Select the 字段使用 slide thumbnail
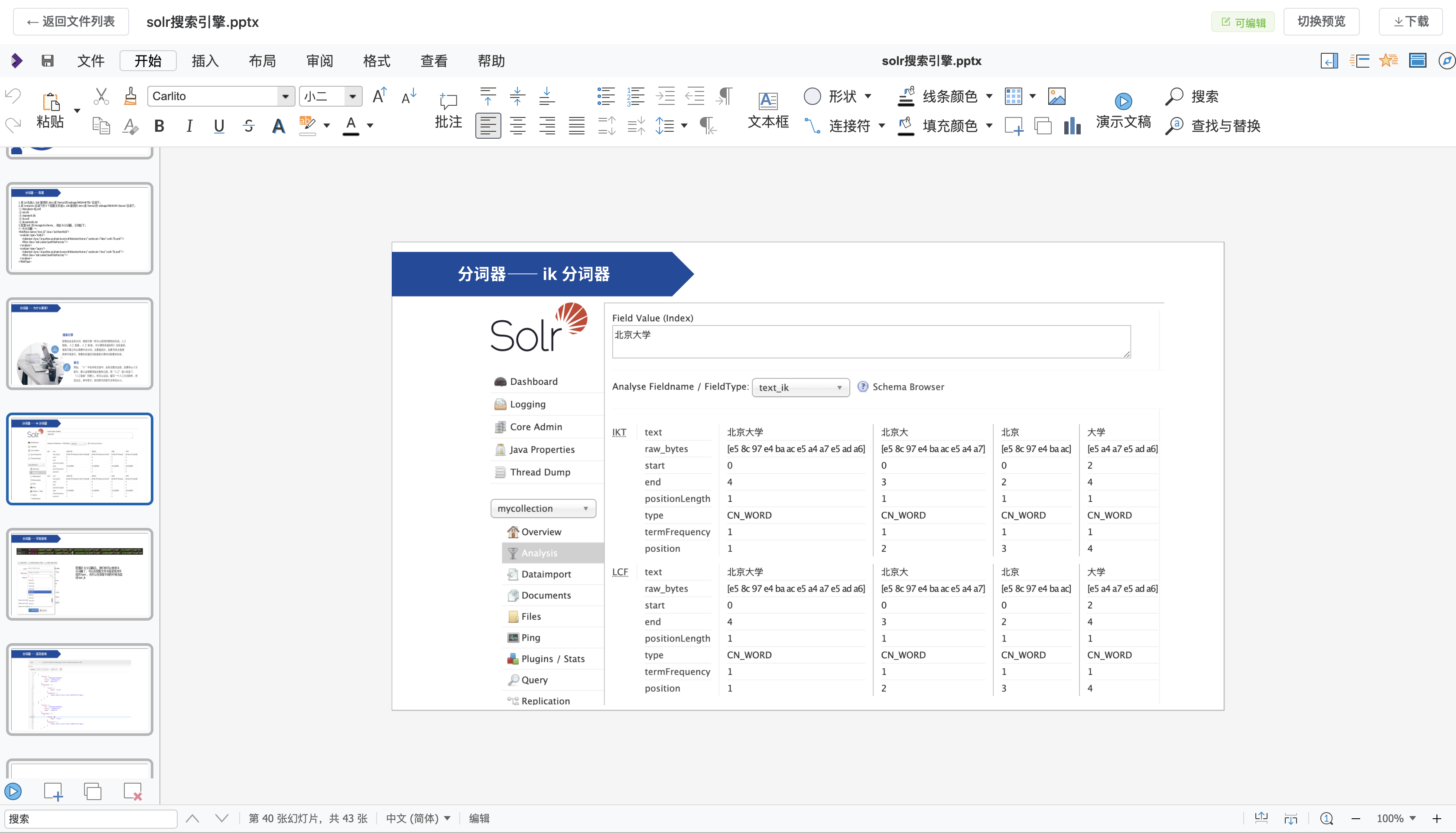 point(79,574)
